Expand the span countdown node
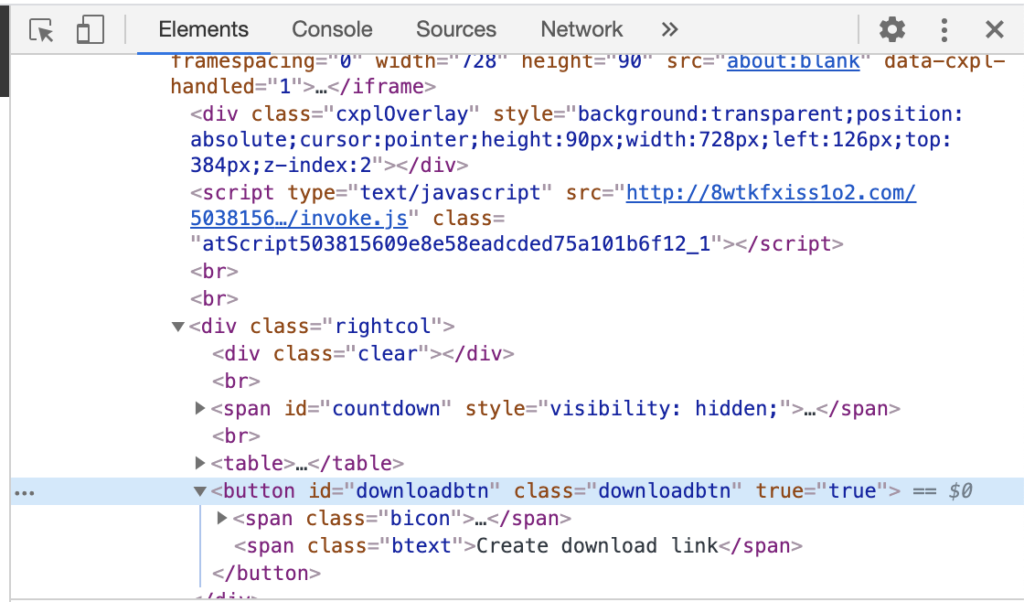This screenshot has width=1024, height=602. [200, 408]
